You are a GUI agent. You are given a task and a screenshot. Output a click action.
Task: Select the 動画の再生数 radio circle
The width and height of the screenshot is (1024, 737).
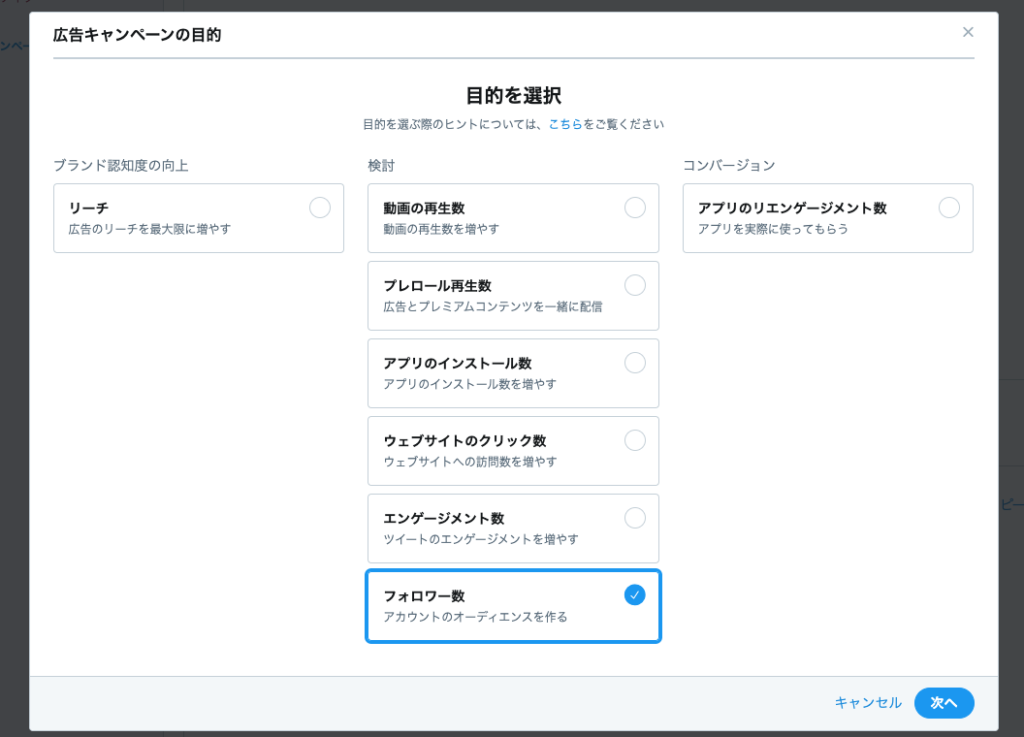[635, 207]
